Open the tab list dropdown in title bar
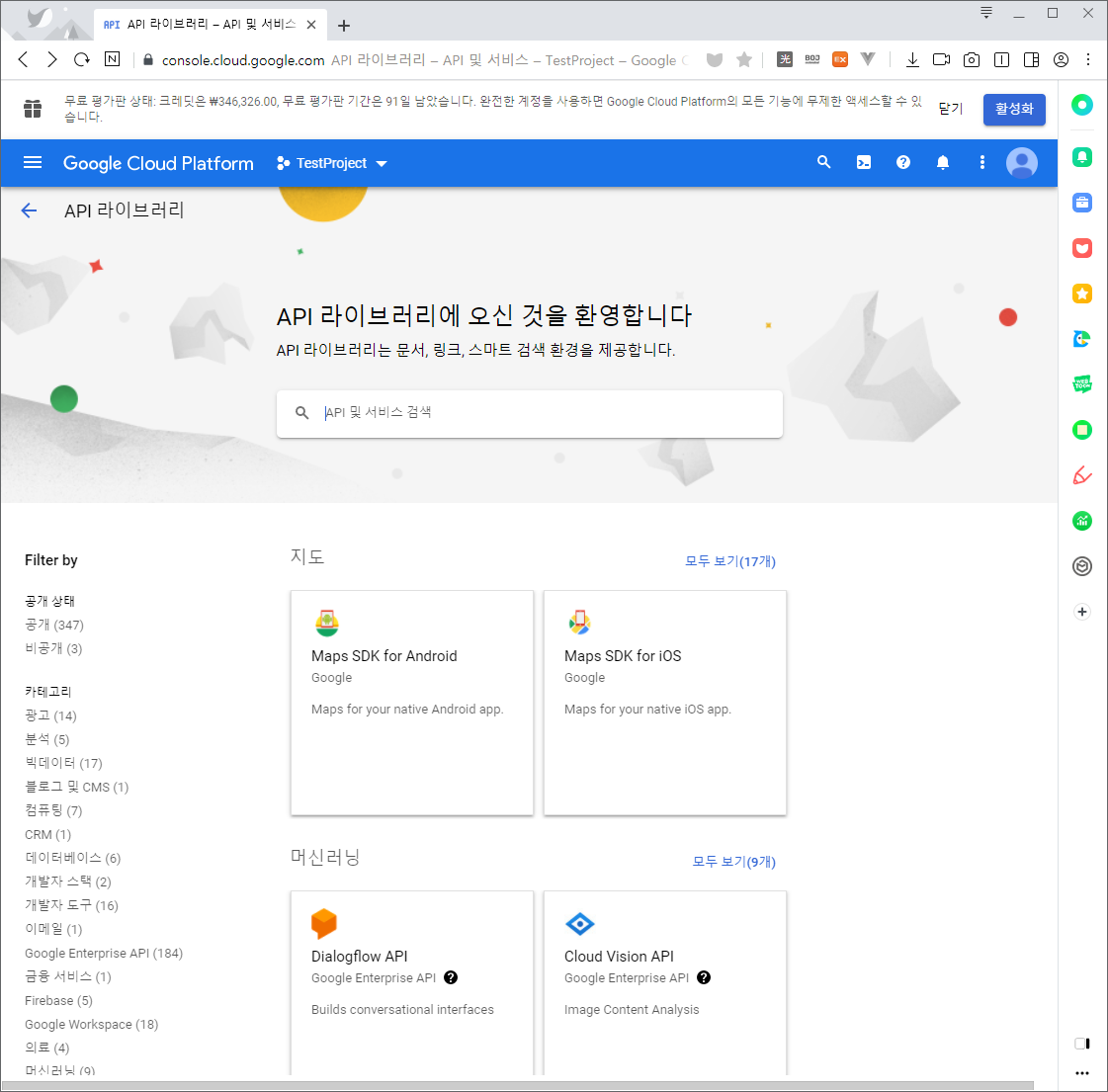Viewport: 1108px width, 1092px height. [x=986, y=13]
